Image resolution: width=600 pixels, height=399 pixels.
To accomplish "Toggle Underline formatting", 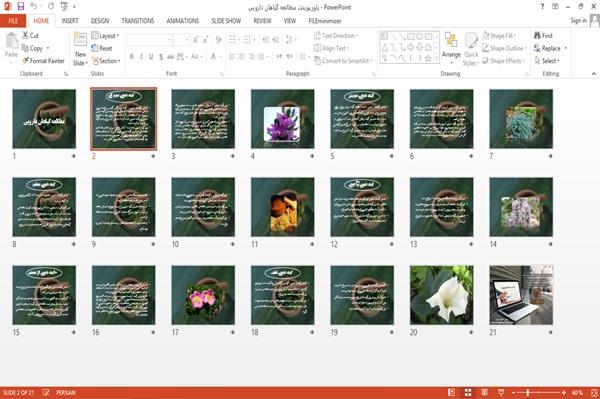I will [x=151, y=57].
